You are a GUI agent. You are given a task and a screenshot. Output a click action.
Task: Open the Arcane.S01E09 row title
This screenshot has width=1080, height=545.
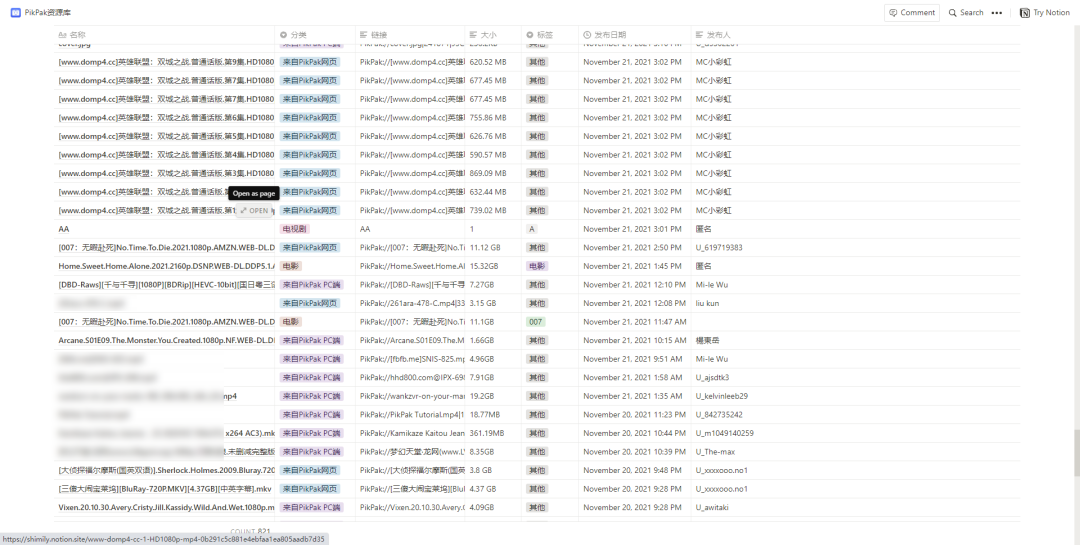165,340
